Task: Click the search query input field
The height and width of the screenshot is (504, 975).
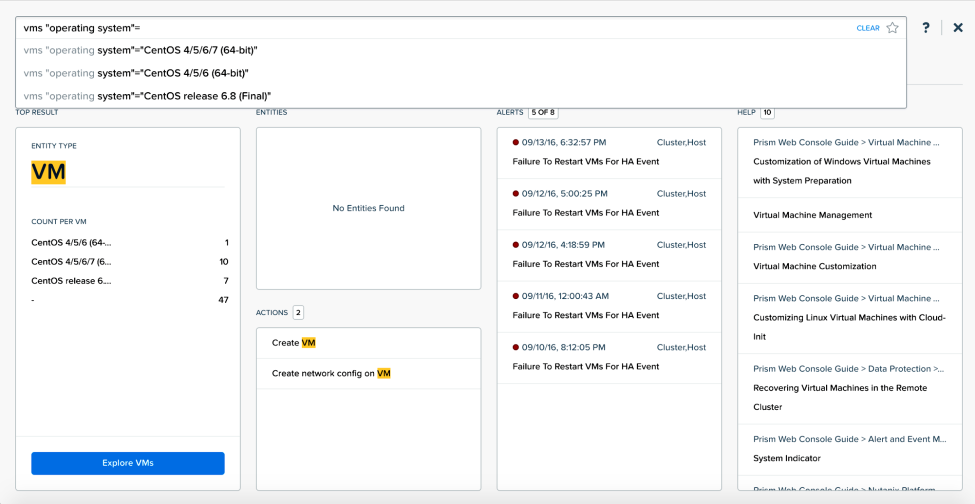Action: (x=435, y=28)
